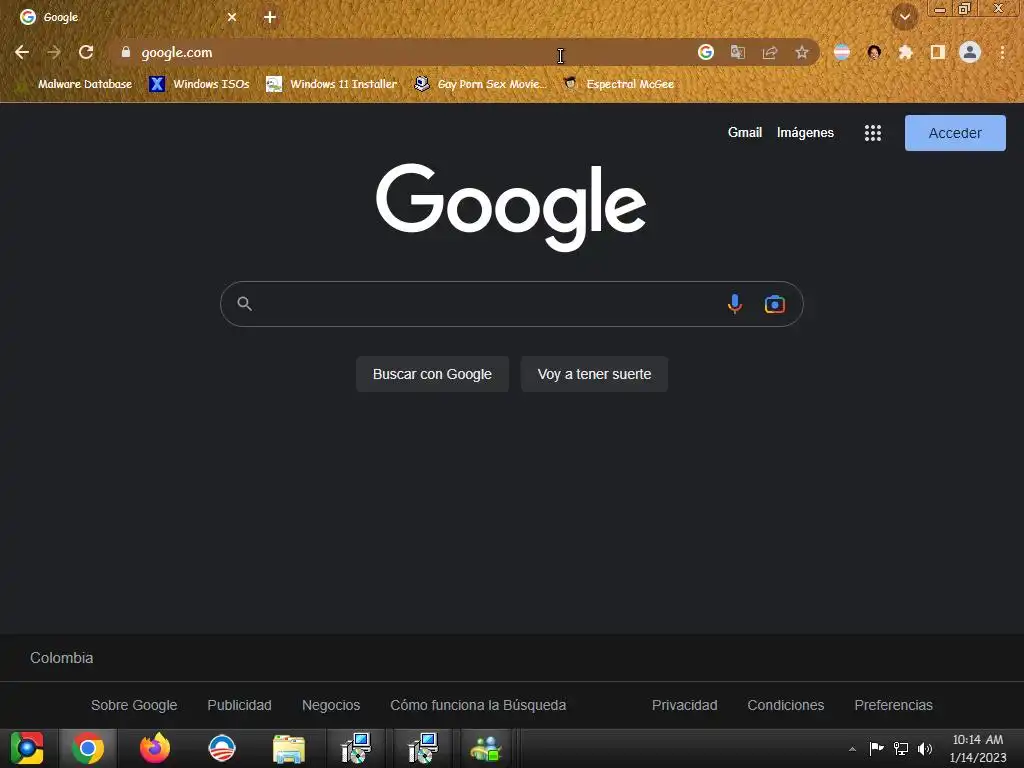Open the Malware Database bookmark
1024x768 pixels.
coord(77,84)
